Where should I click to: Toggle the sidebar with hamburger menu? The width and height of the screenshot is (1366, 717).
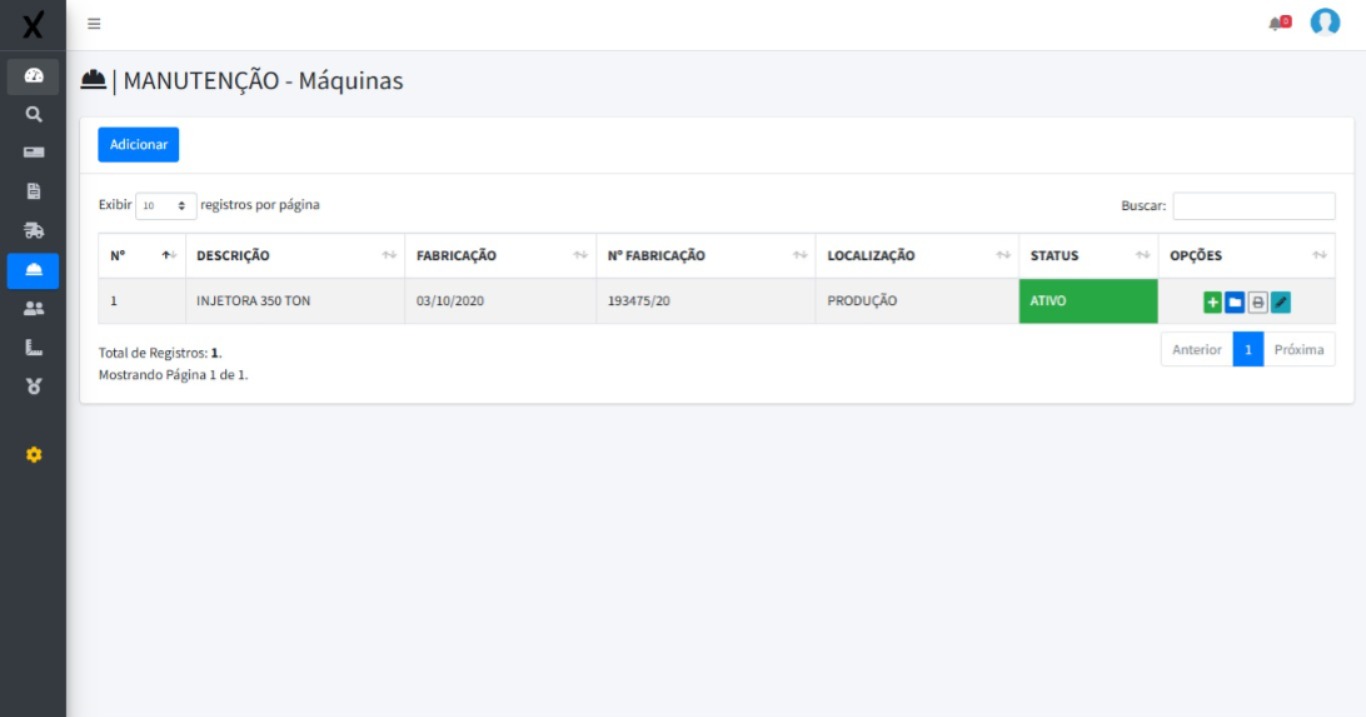94,24
